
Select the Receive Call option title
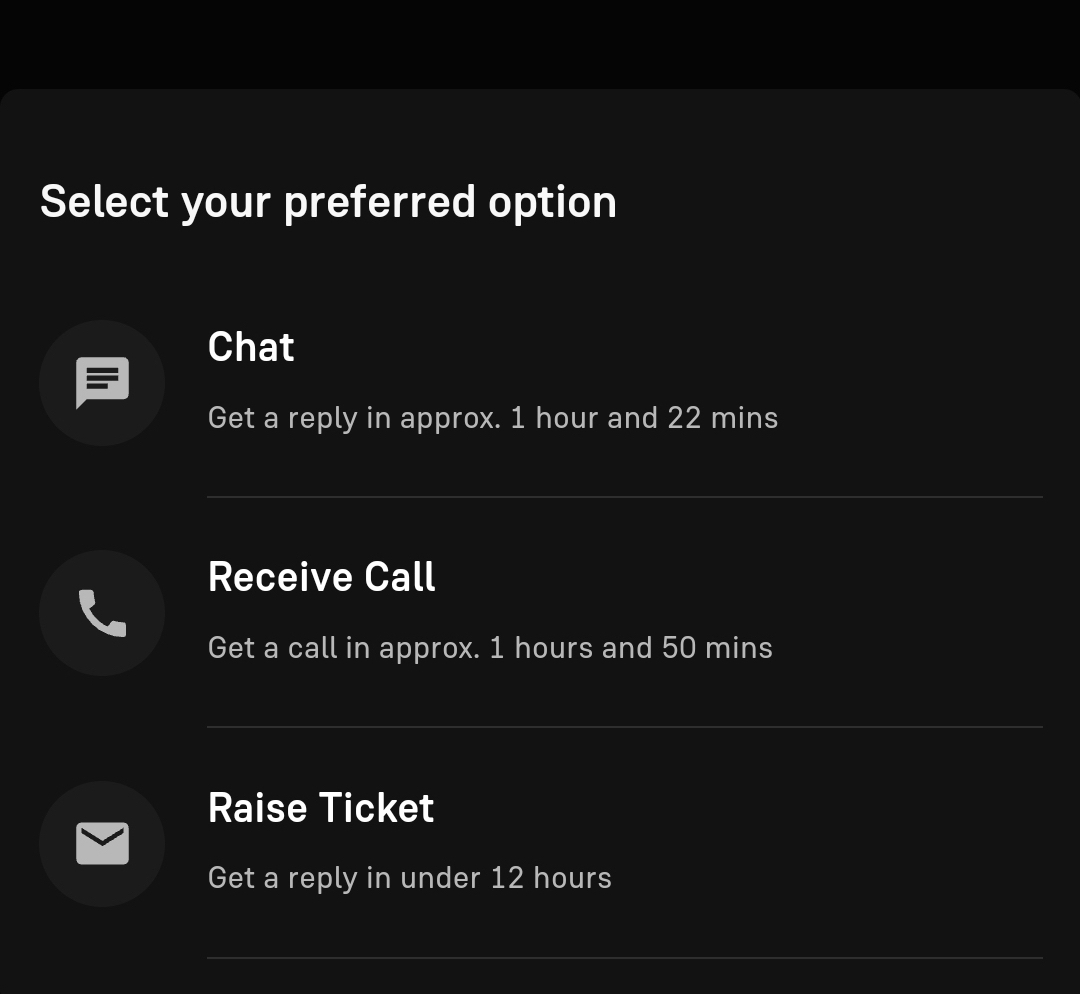tap(322, 577)
